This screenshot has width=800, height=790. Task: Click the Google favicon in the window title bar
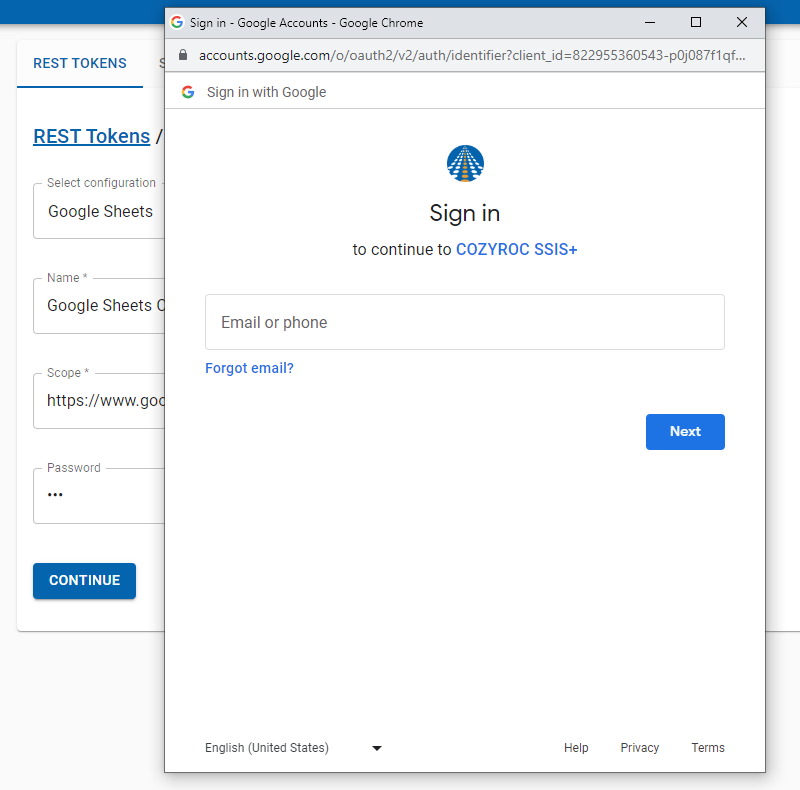click(x=177, y=22)
